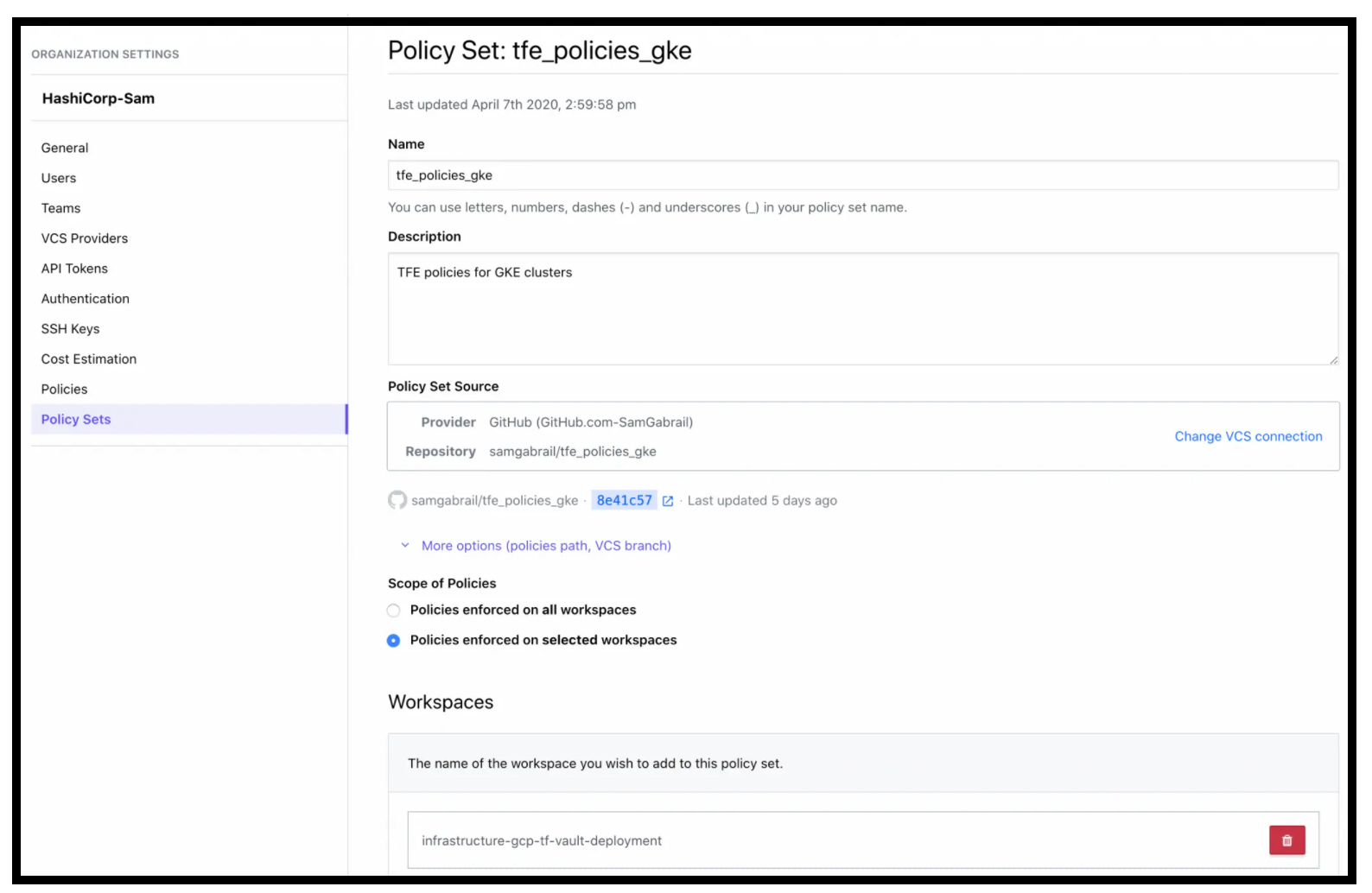Go to Teams settings
The image size is (1372, 893).
coord(60,208)
